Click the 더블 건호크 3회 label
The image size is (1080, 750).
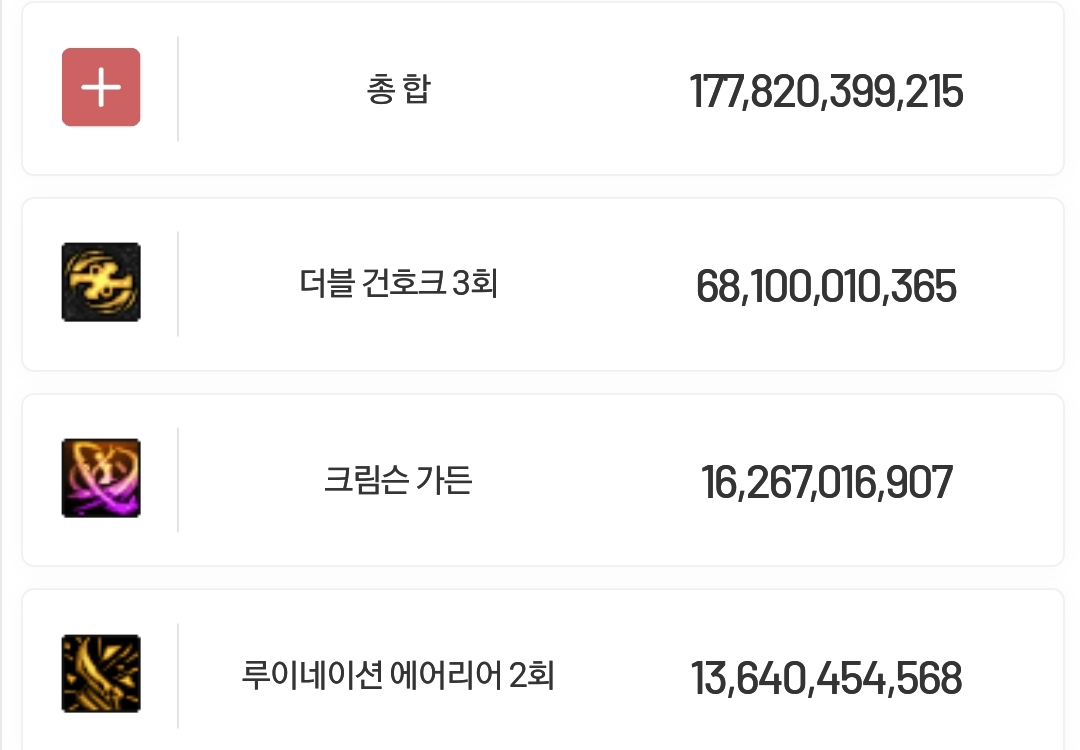399,283
